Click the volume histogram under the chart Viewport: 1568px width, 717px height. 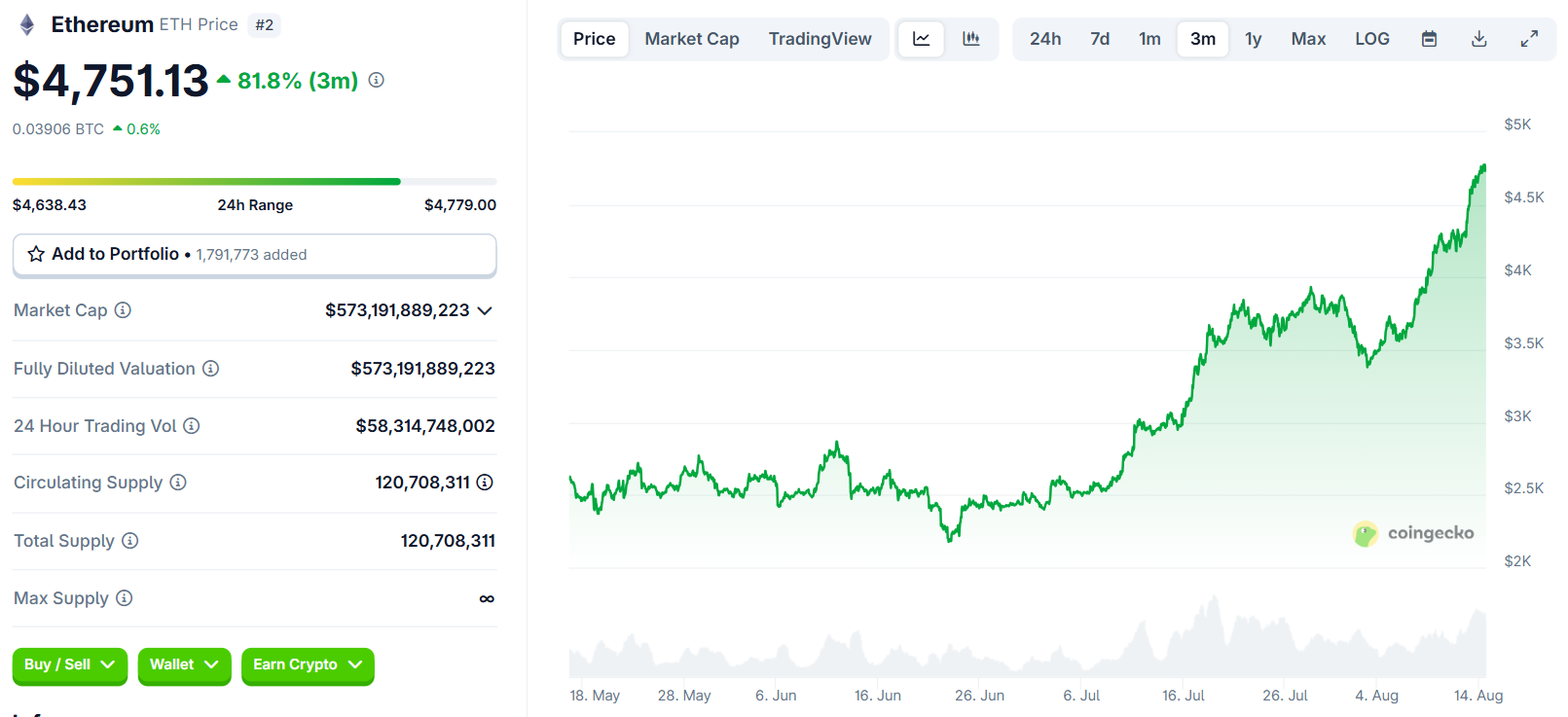click(1028, 637)
